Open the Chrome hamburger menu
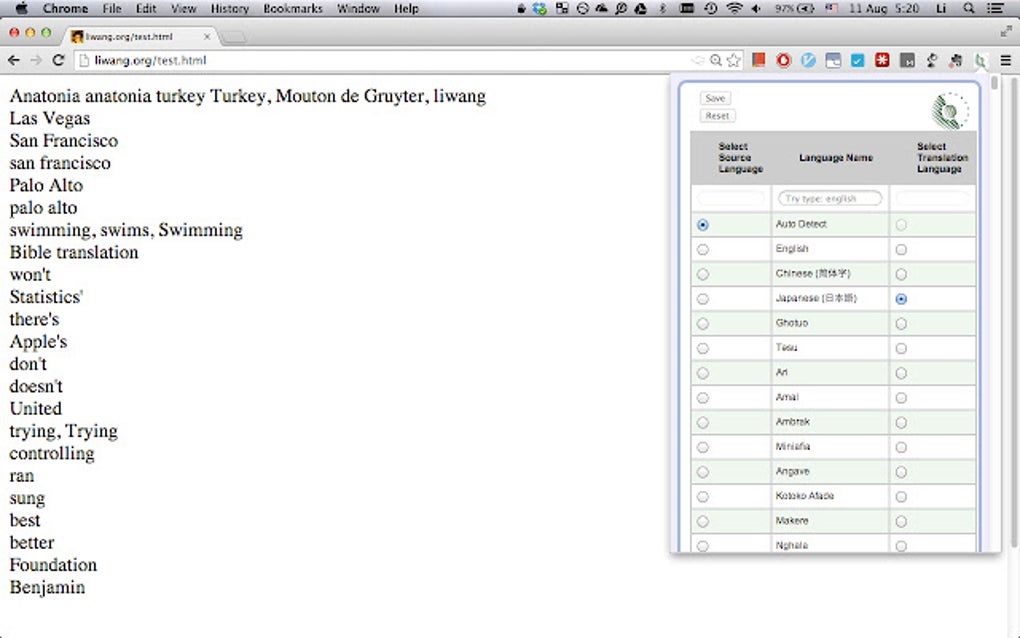1020x638 pixels. point(1006,60)
